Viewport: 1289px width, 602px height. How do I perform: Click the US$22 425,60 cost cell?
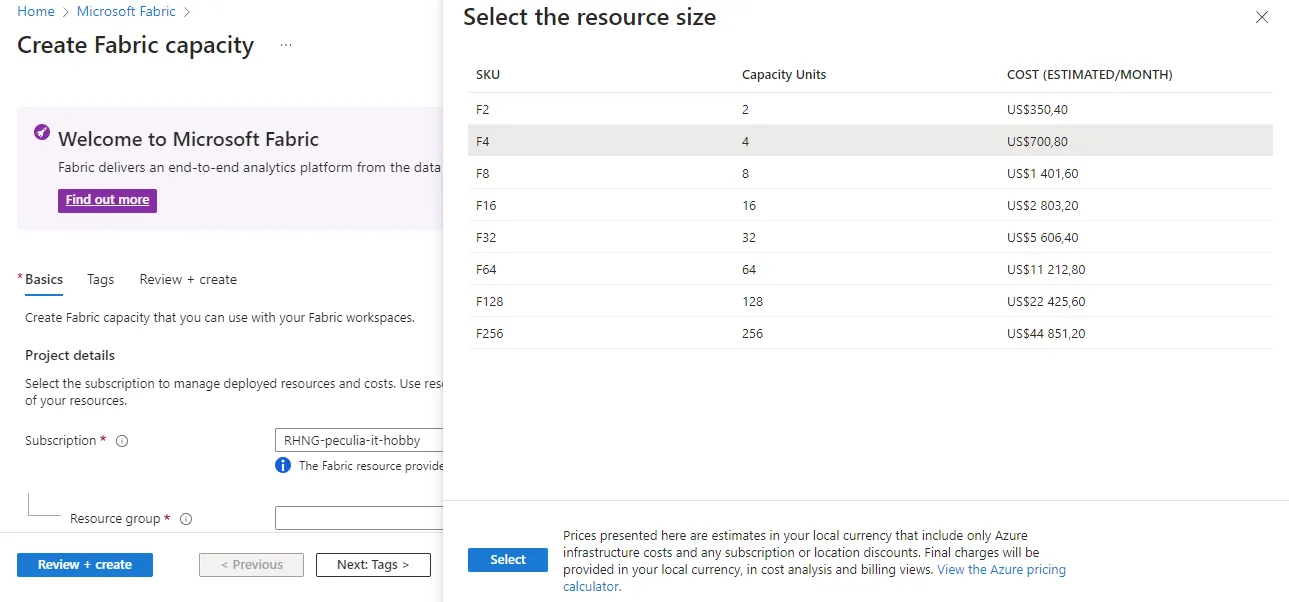(1046, 302)
